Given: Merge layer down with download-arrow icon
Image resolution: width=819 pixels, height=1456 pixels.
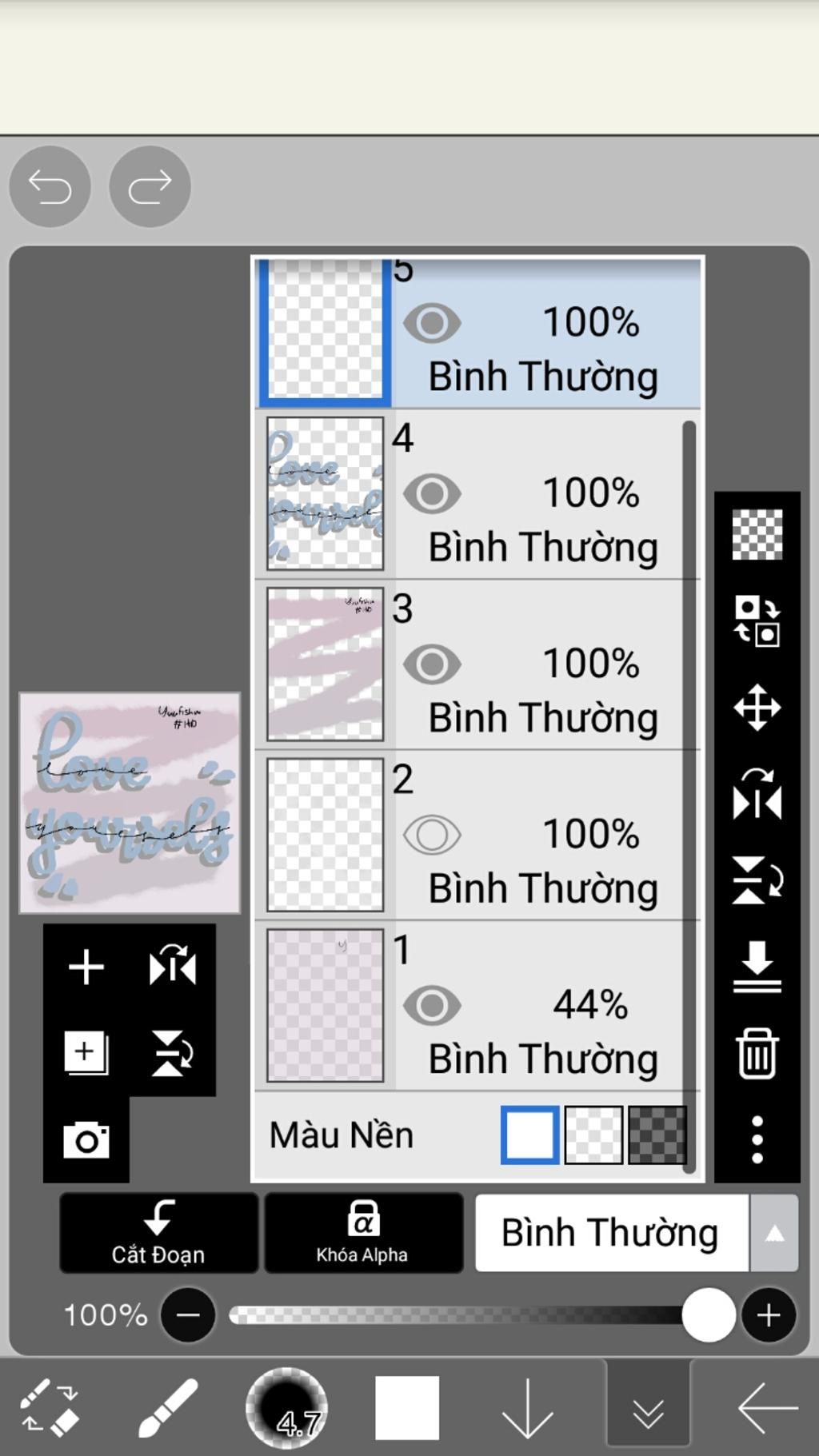Looking at the screenshot, I should (x=757, y=967).
